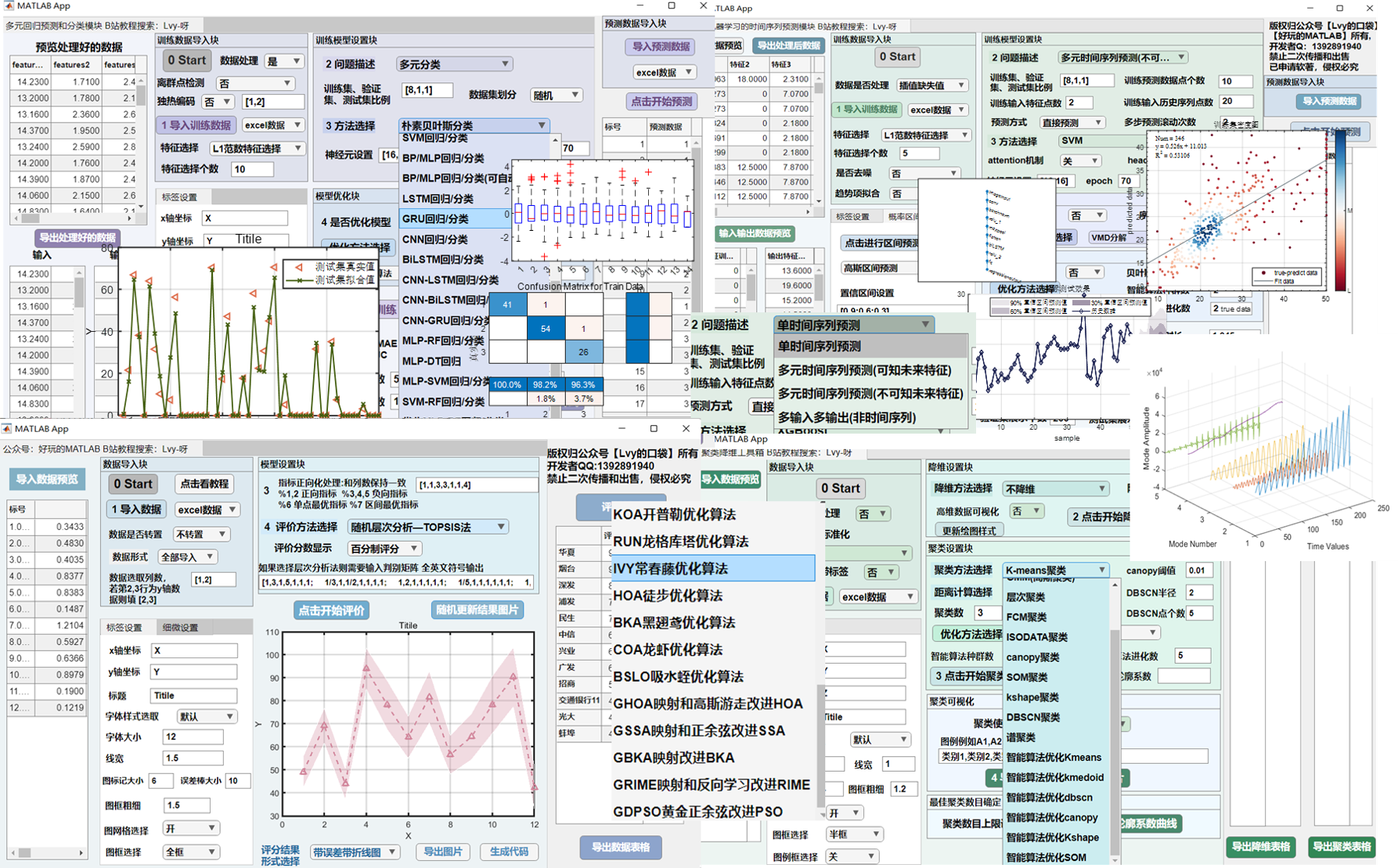This screenshot has height=868, width=1398.
Task: Click the 字体大小 field showing 12
Action: tap(193, 737)
